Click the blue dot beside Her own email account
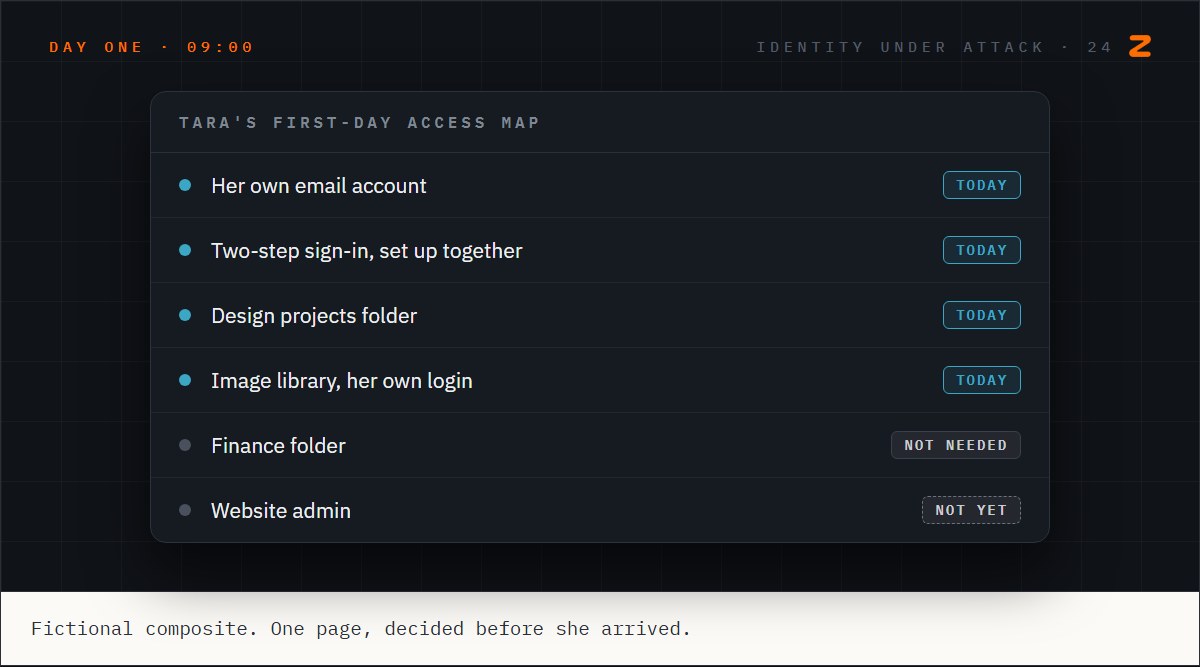This screenshot has height=667, width=1200. tap(185, 185)
